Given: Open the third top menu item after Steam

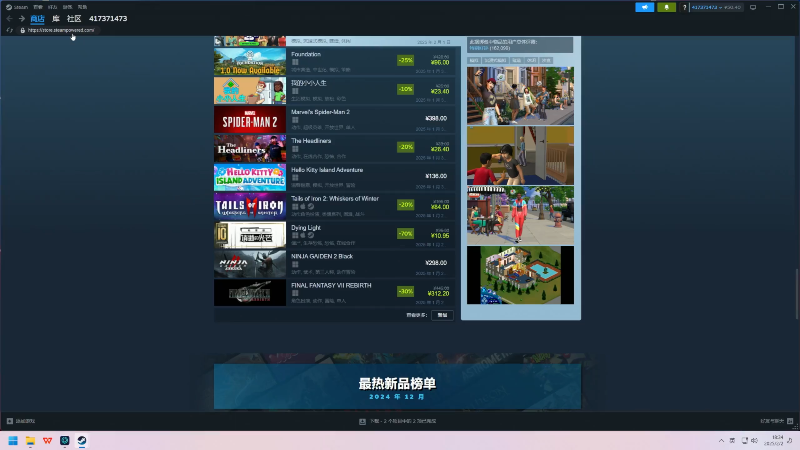Looking at the screenshot, I should pos(53,7).
